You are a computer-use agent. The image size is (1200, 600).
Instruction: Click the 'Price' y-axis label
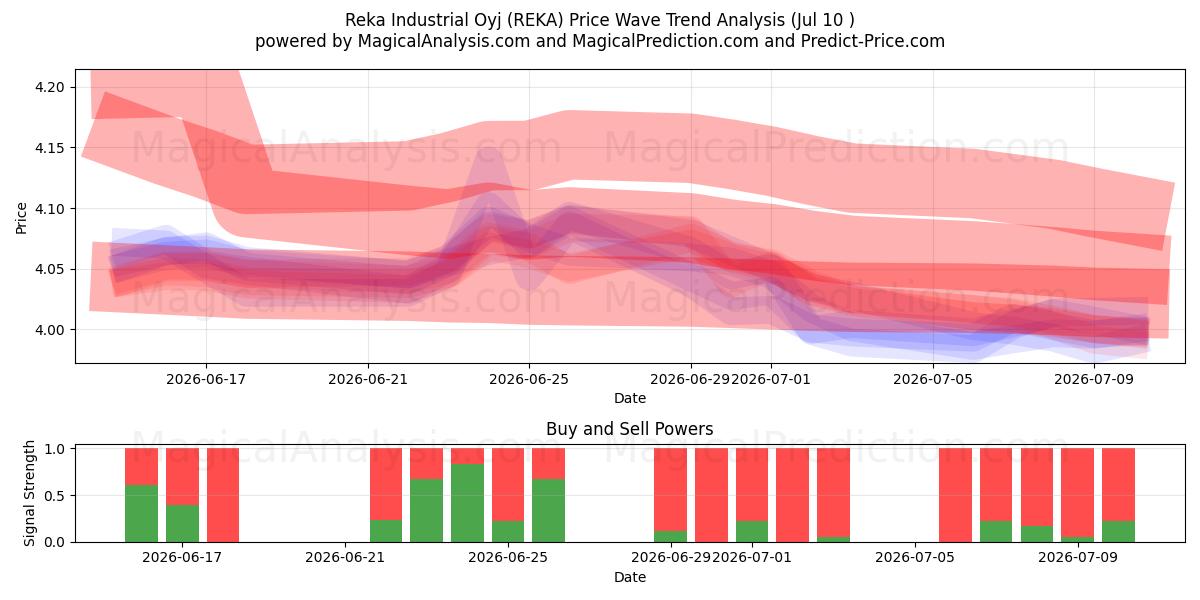tap(22, 217)
